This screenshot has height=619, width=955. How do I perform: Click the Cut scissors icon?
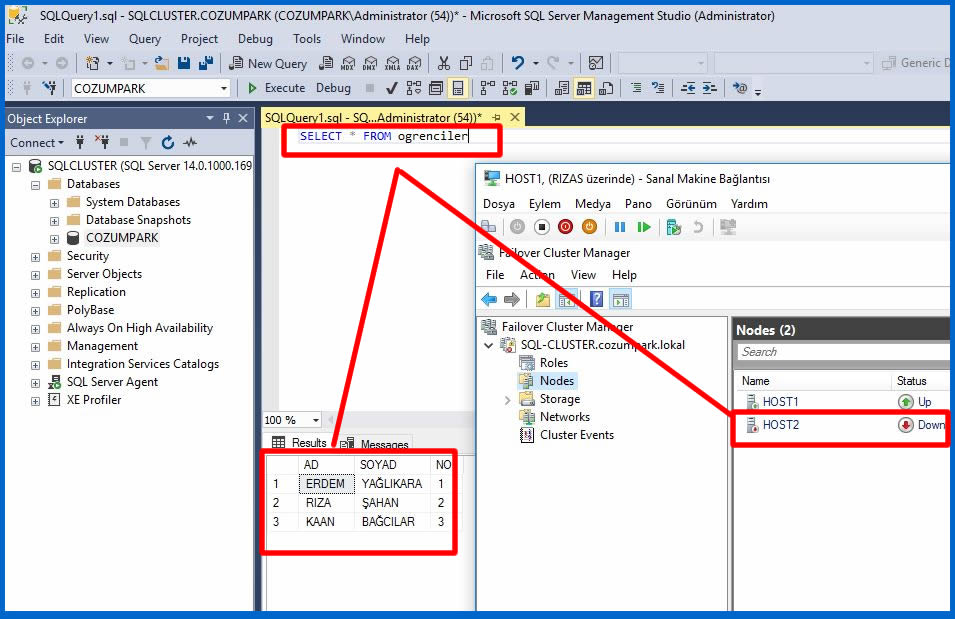442,63
